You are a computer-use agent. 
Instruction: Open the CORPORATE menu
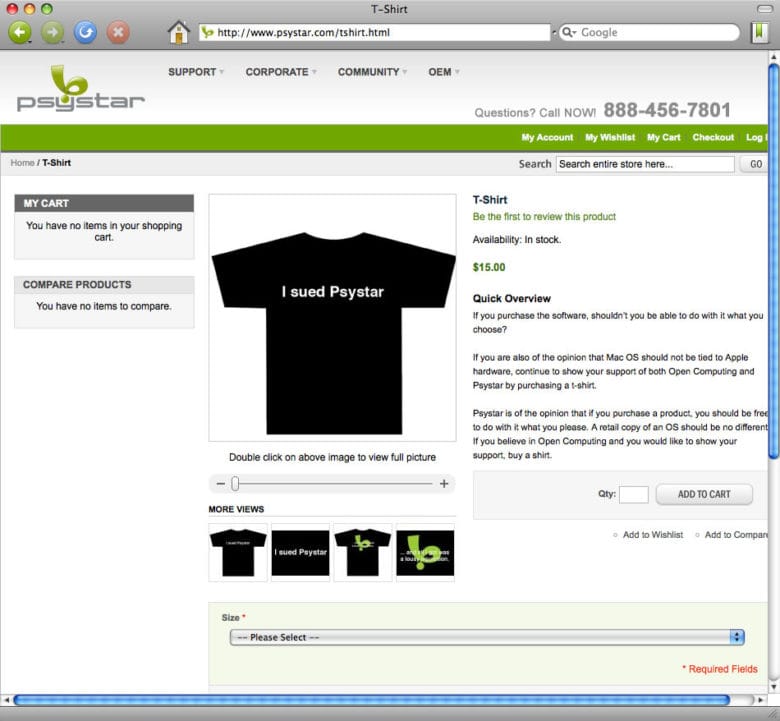tap(281, 72)
